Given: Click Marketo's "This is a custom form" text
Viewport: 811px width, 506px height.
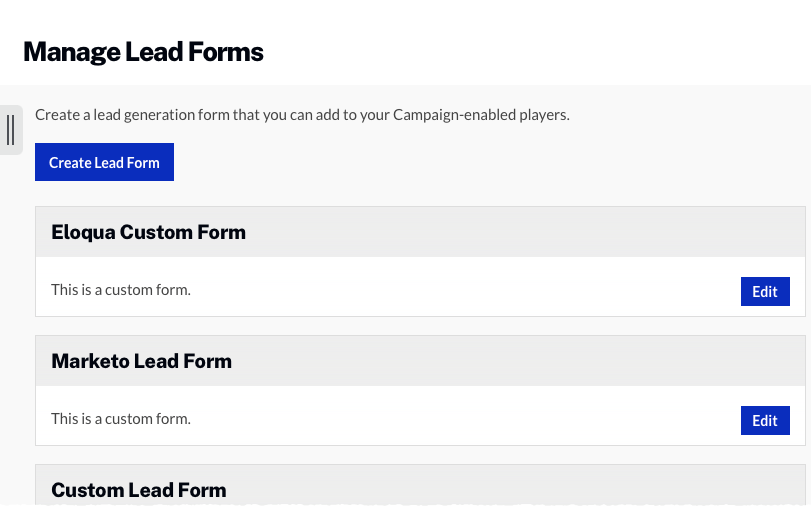Looking at the screenshot, I should [120, 419].
